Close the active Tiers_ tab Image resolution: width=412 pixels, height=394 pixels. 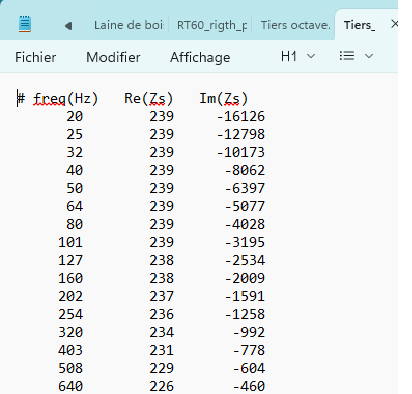[x=394, y=24]
